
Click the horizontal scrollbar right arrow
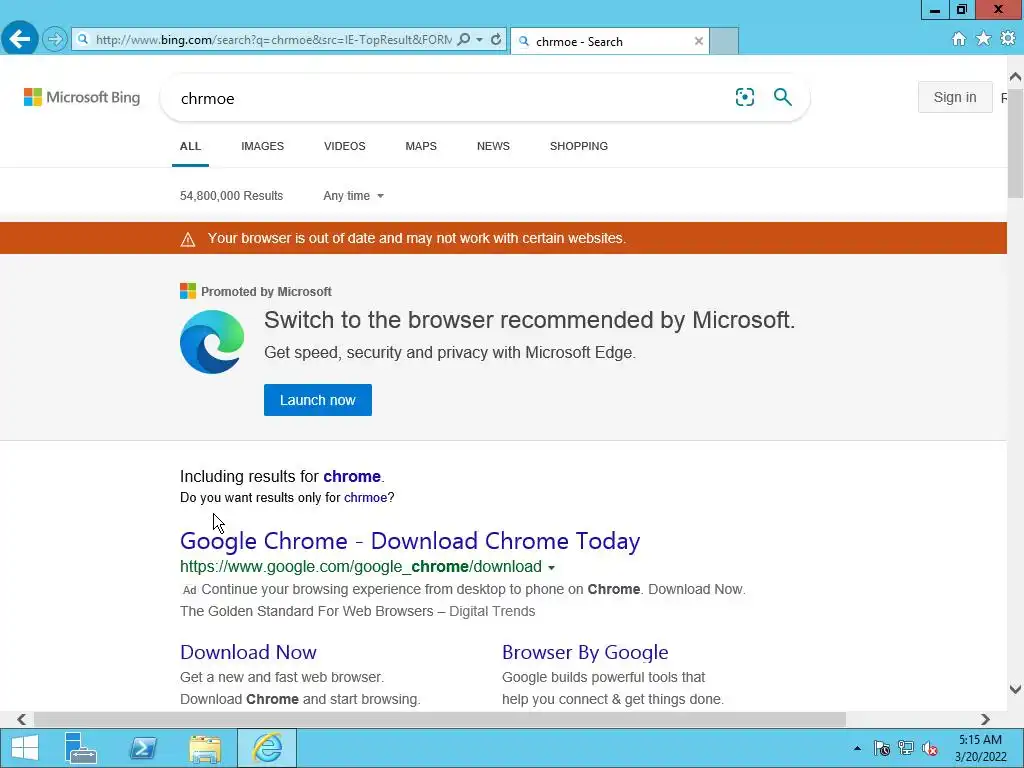(x=985, y=719)
